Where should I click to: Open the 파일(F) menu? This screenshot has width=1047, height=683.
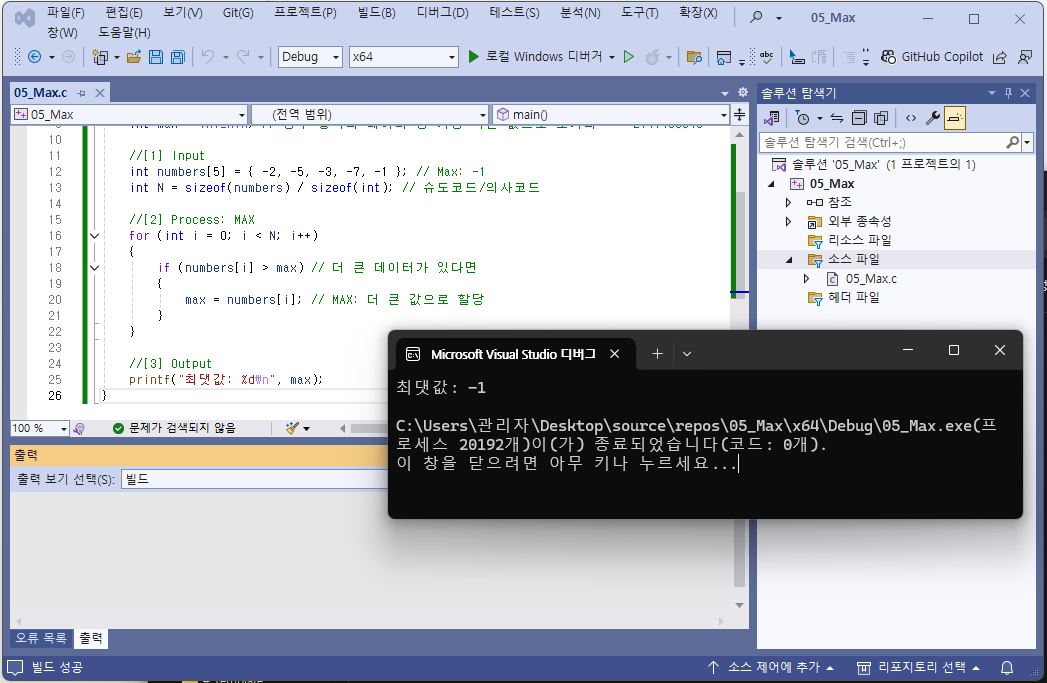(65, 13)
